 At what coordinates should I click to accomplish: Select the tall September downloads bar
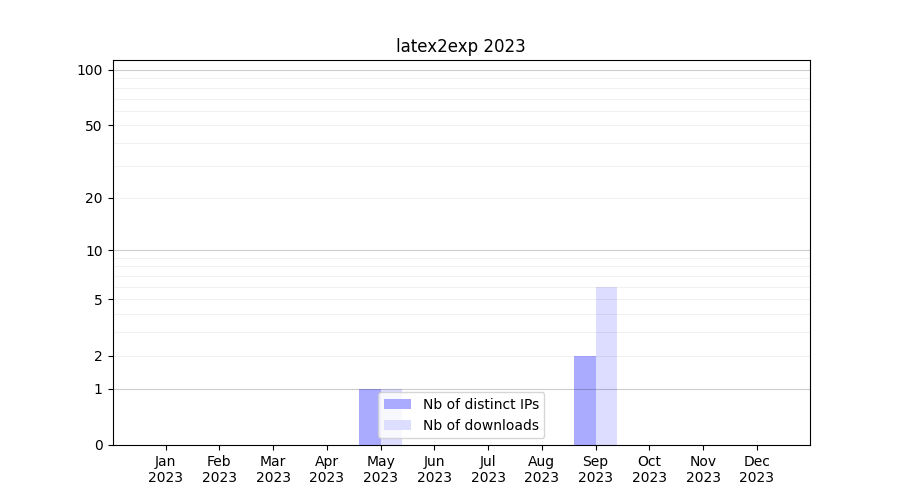606,365
